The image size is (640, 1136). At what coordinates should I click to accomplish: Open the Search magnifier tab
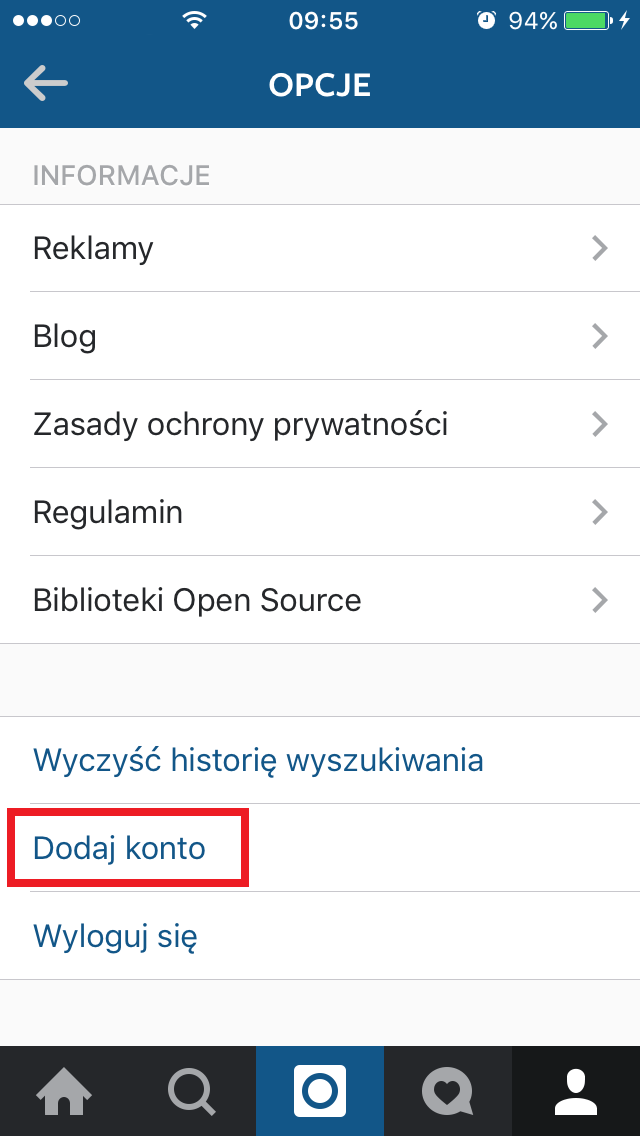(192, 1091)
